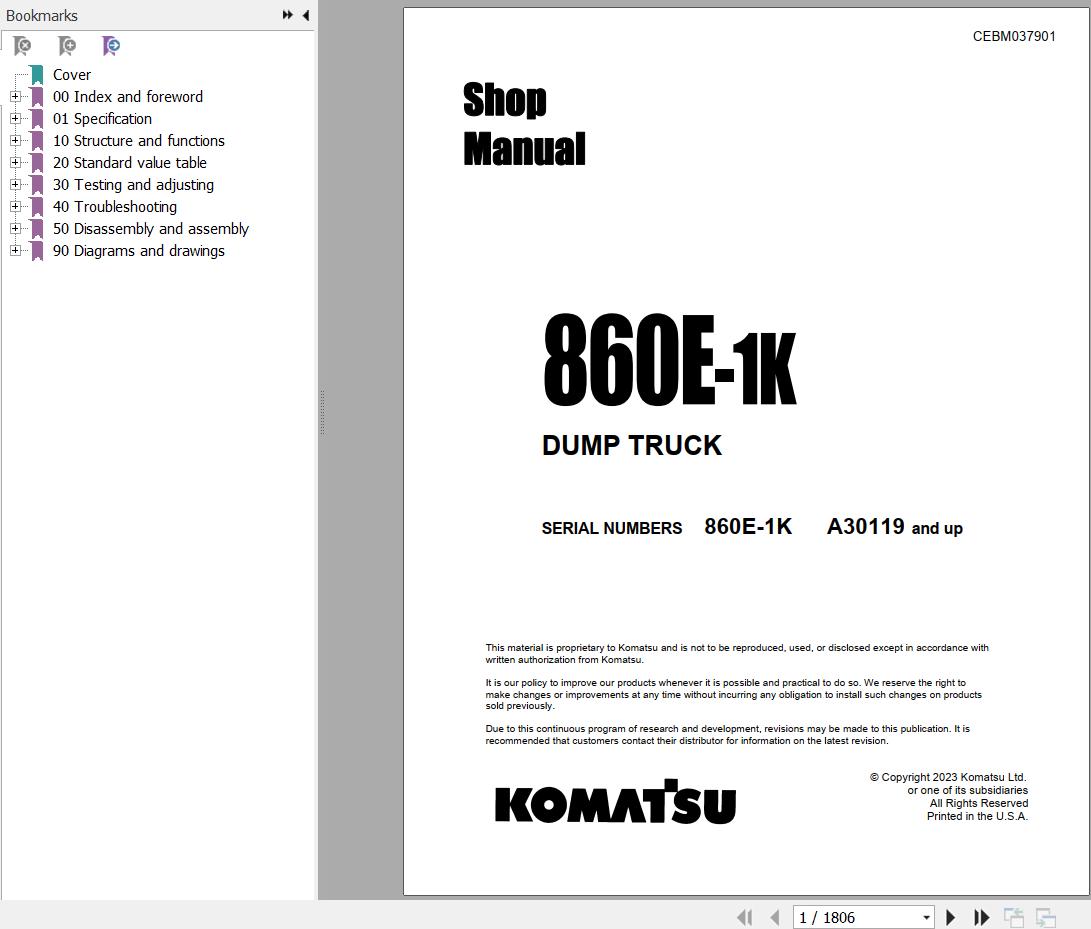Viewport: 1091px width, 929px height.
Task: Open the Cover bookmark
Action: pos(72,74)
